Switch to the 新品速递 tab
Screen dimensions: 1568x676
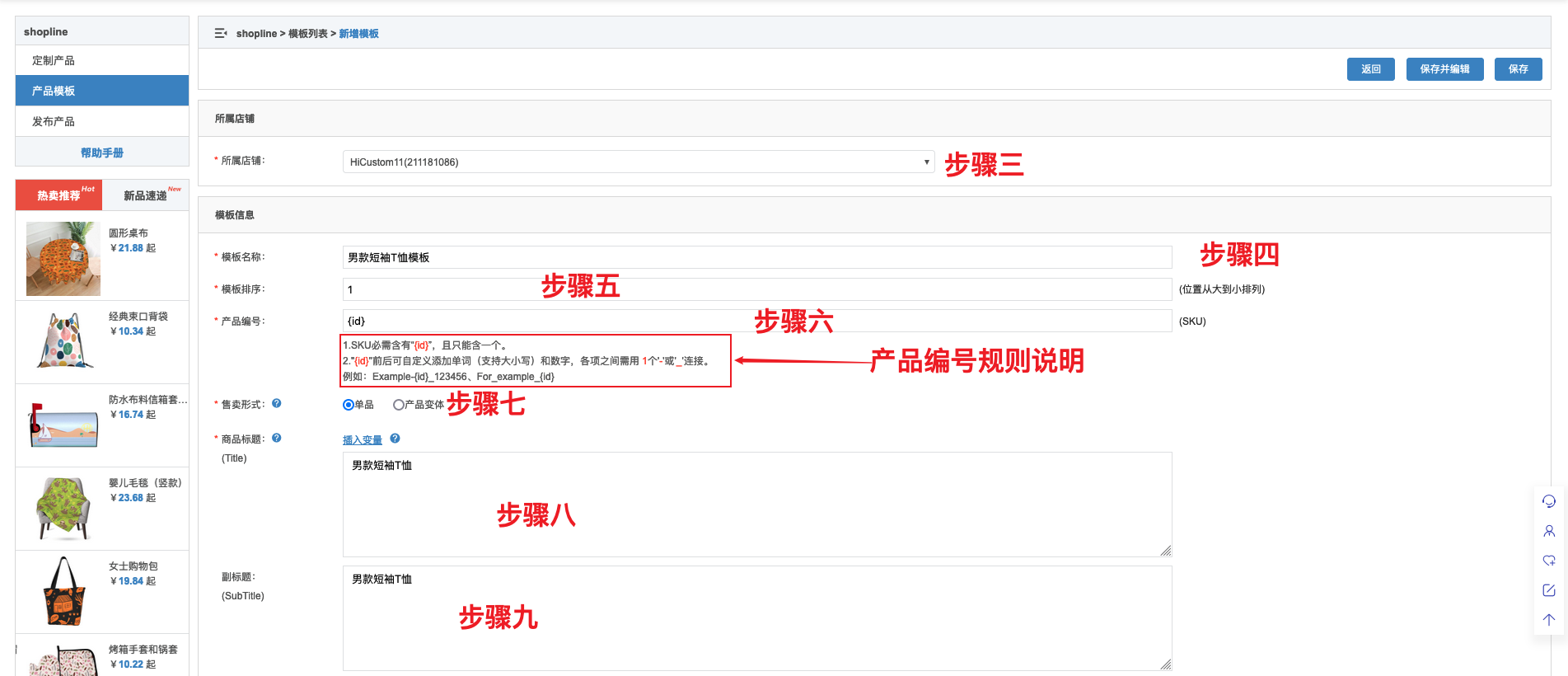click(146, 195)
